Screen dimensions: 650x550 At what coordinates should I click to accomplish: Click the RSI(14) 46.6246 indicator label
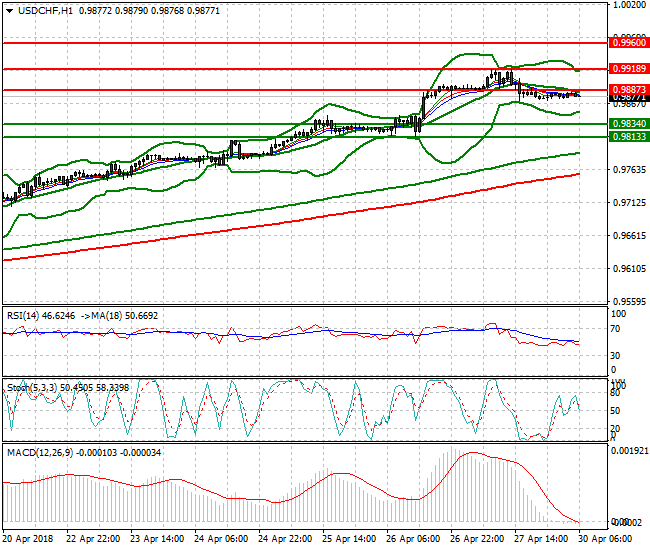click(x=41, y=316)
